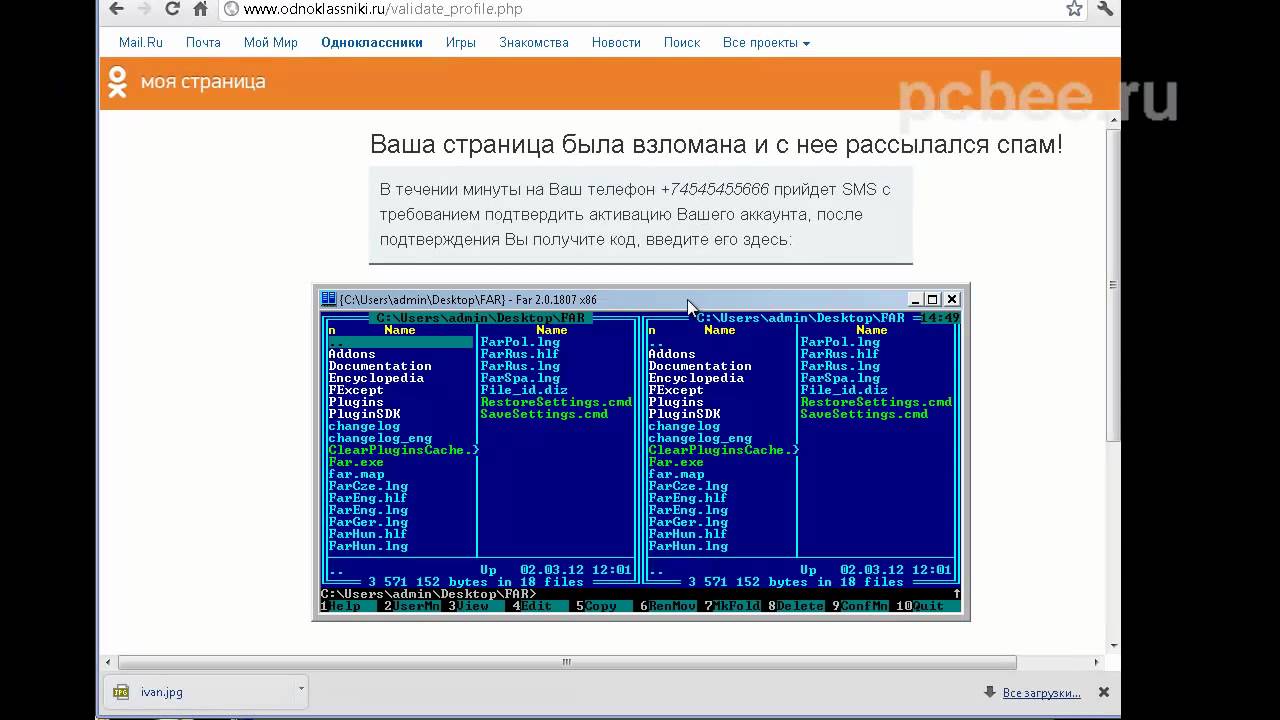This screenshot has width=1280, height=720.
Task: Open the Знакомства nav item
Action: 534,43
